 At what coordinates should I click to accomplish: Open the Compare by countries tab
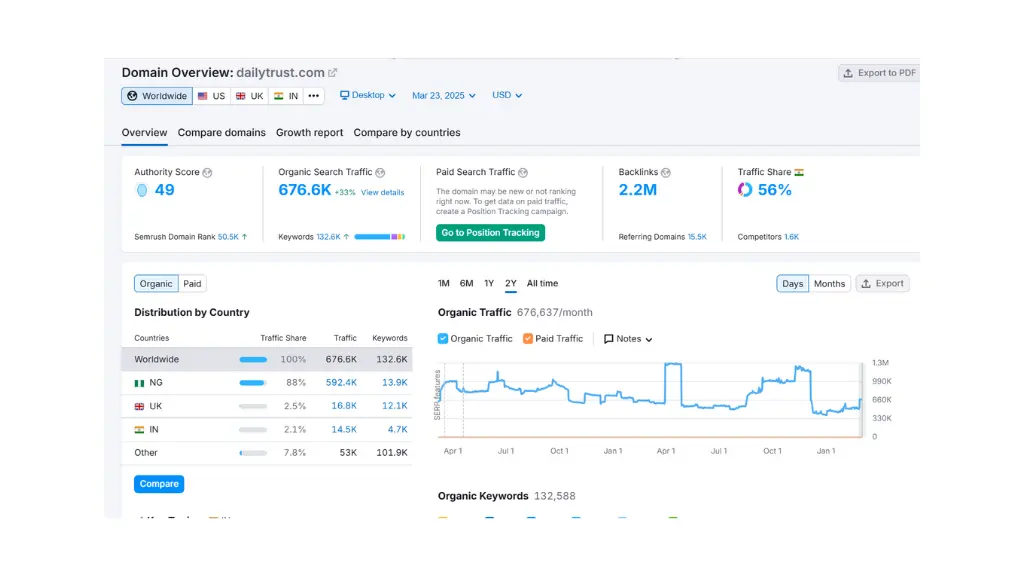[x=407, y=133]
